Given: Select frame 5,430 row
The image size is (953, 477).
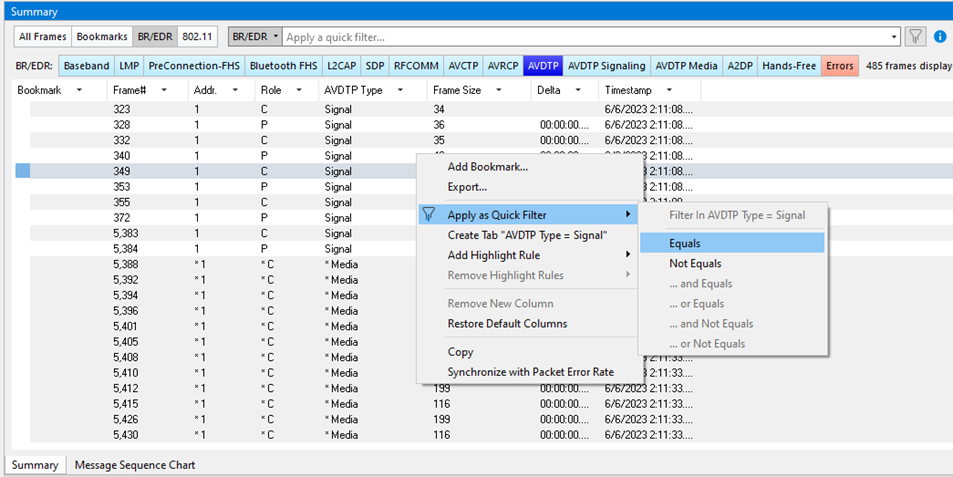Looking at the screenshot, I should coord(365,435).
